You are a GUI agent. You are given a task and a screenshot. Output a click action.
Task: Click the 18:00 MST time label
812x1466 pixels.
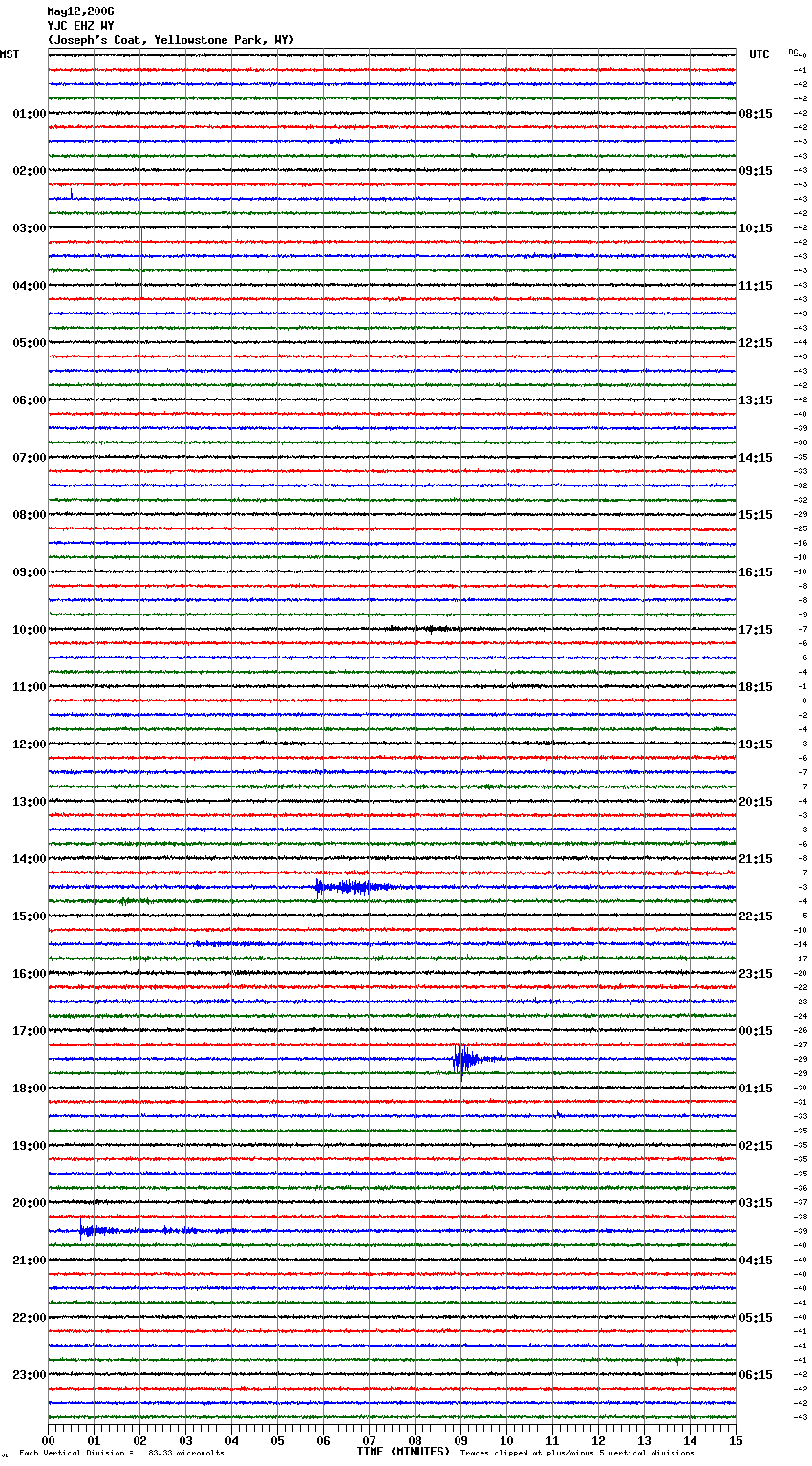coord(29,1089)
